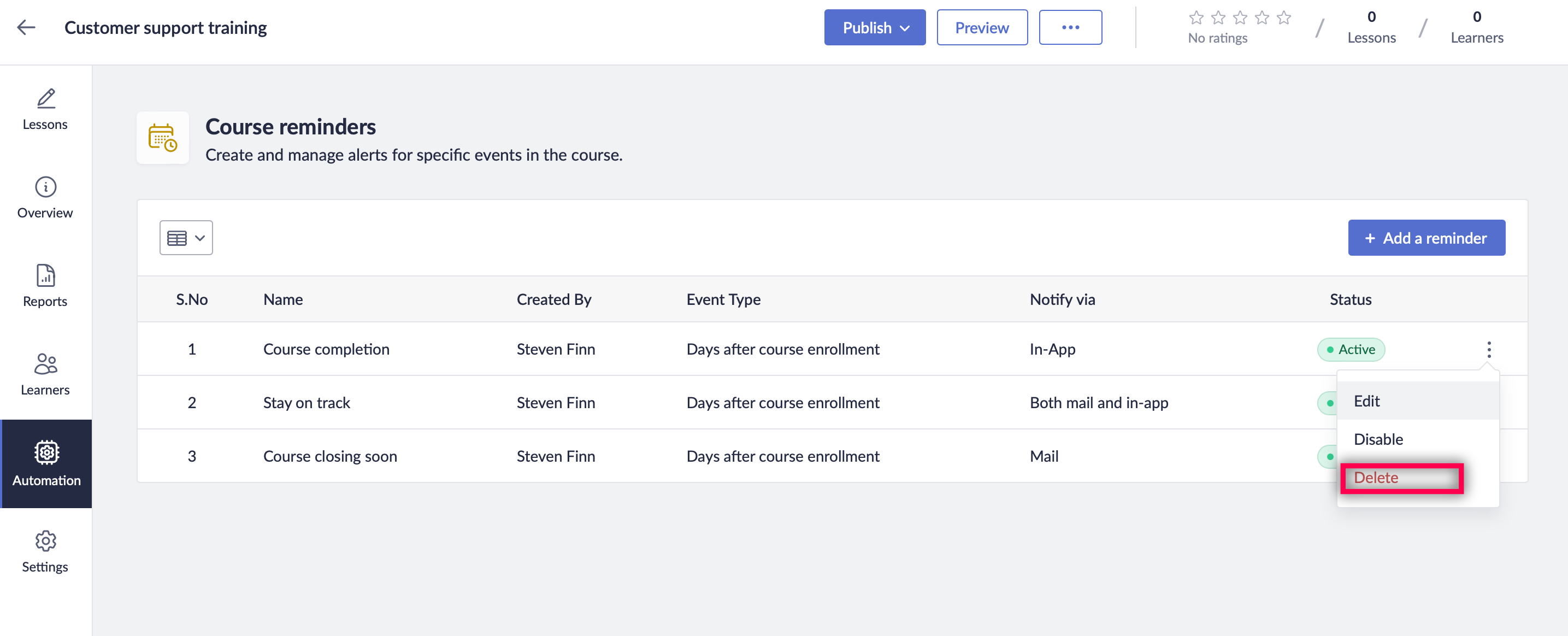Screen dimensions: 1568x636
Task: Click the Customer support training title
Action: (x=166, y=27)
